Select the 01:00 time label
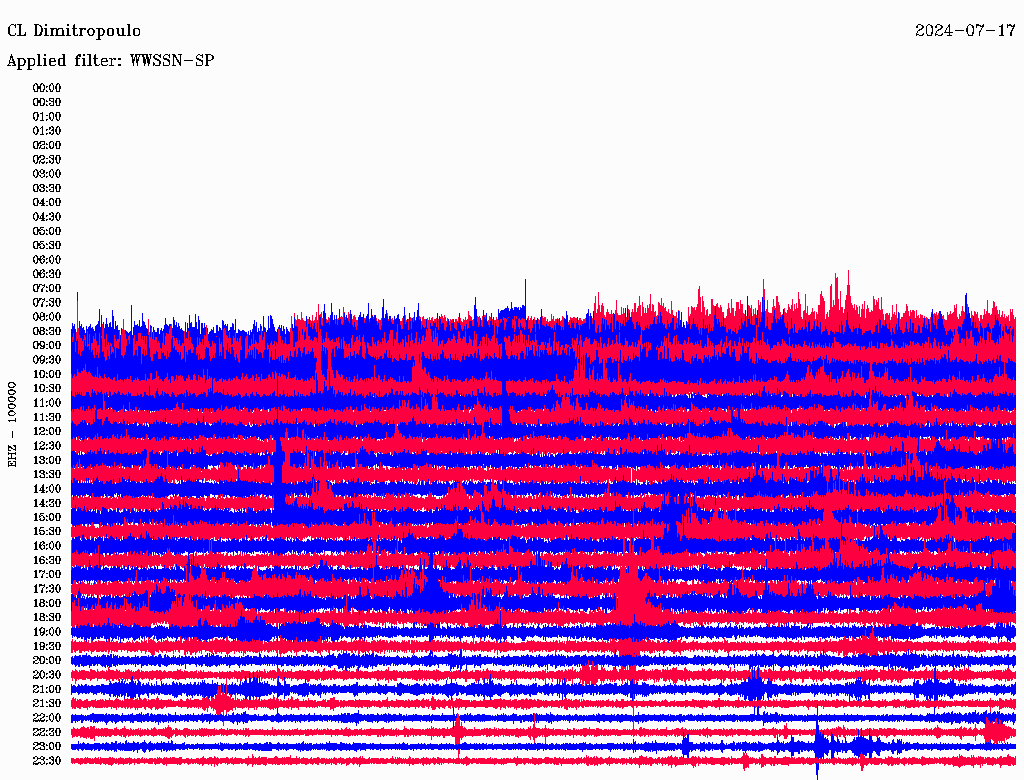This screenshot has width=1024, height=780. coord(47,116)
